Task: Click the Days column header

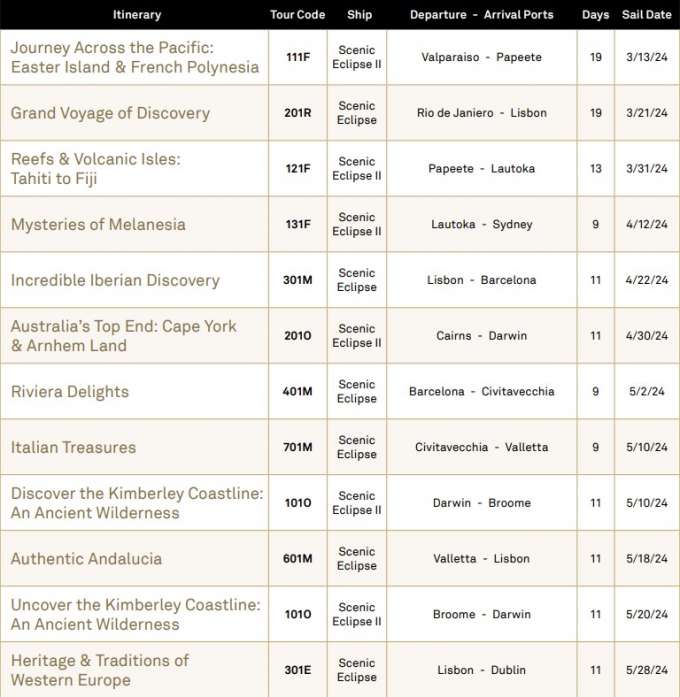Action: [x=595, y=15]
